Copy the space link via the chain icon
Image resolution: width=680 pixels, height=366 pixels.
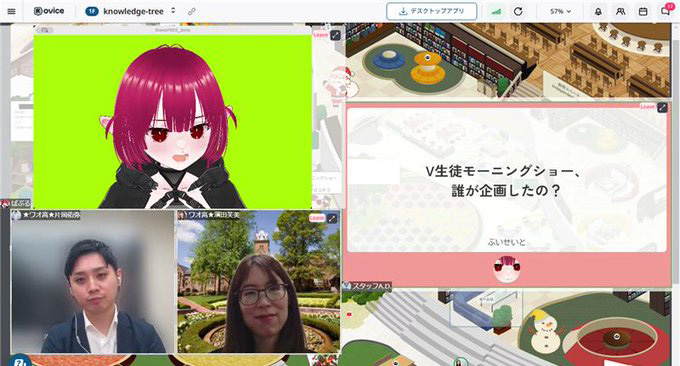(191, 12)
